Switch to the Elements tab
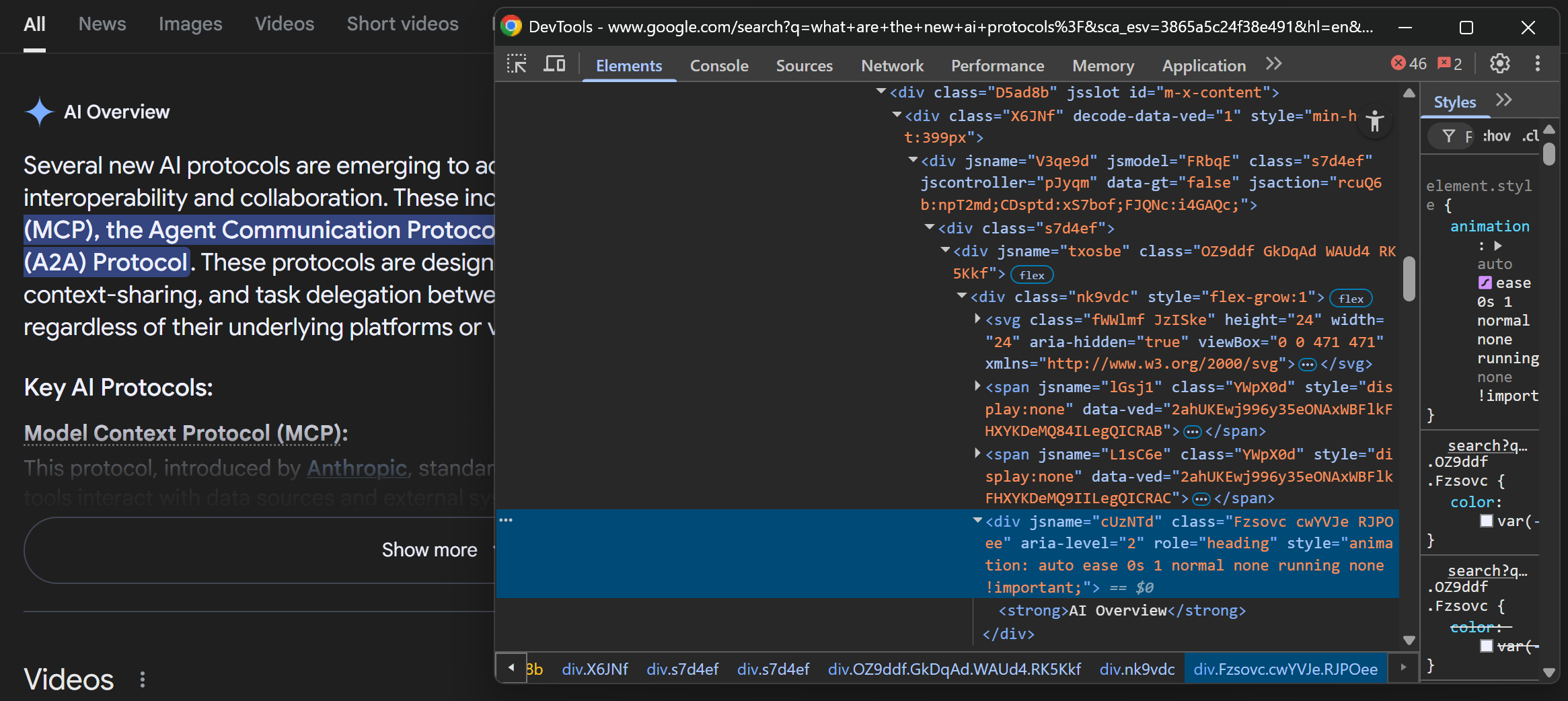This screenshot has height=701, width=1568. [x=629, y=65]
